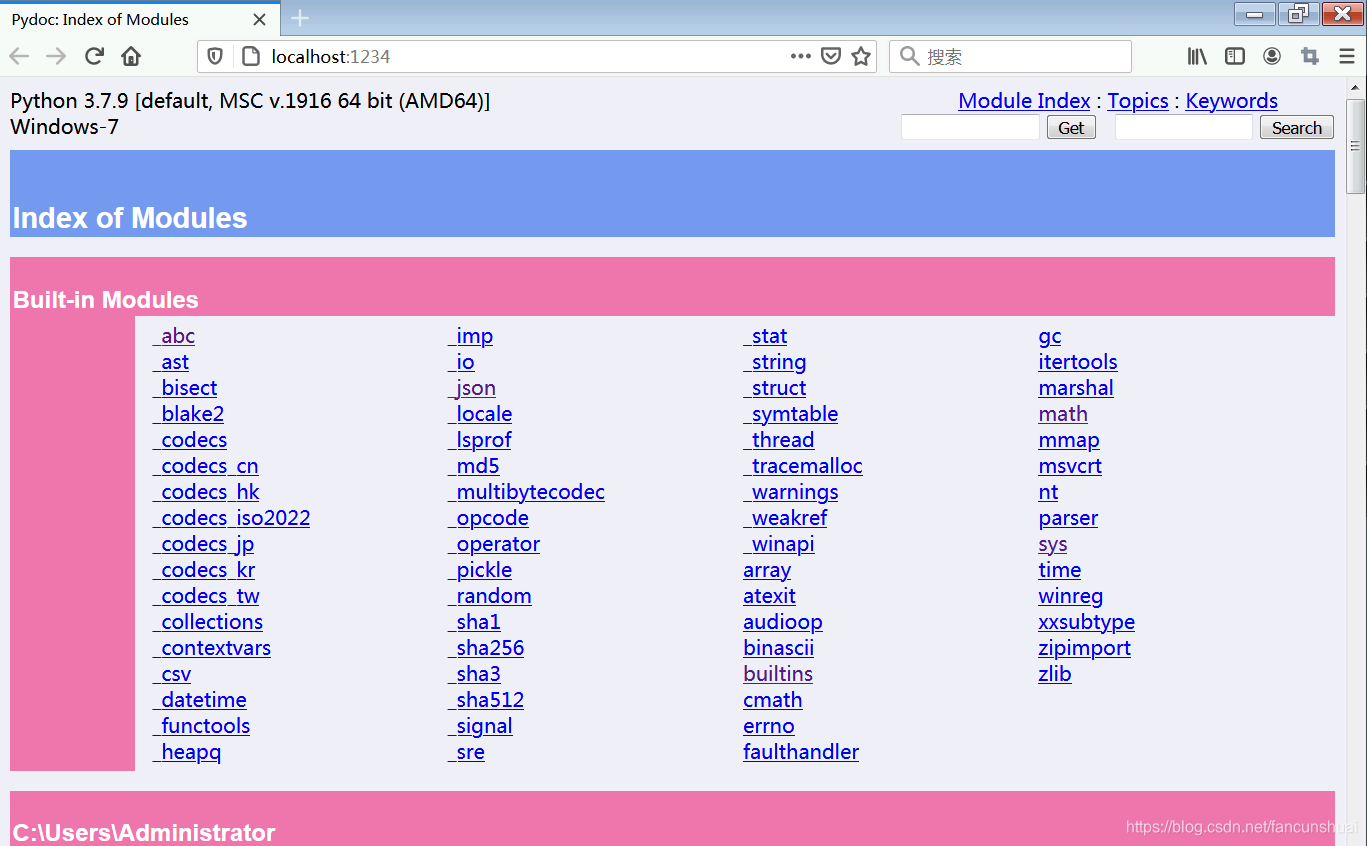This screenshot has width=1367, height=846.
Task: Open Firefox account menu
Action: (1272, 57)
